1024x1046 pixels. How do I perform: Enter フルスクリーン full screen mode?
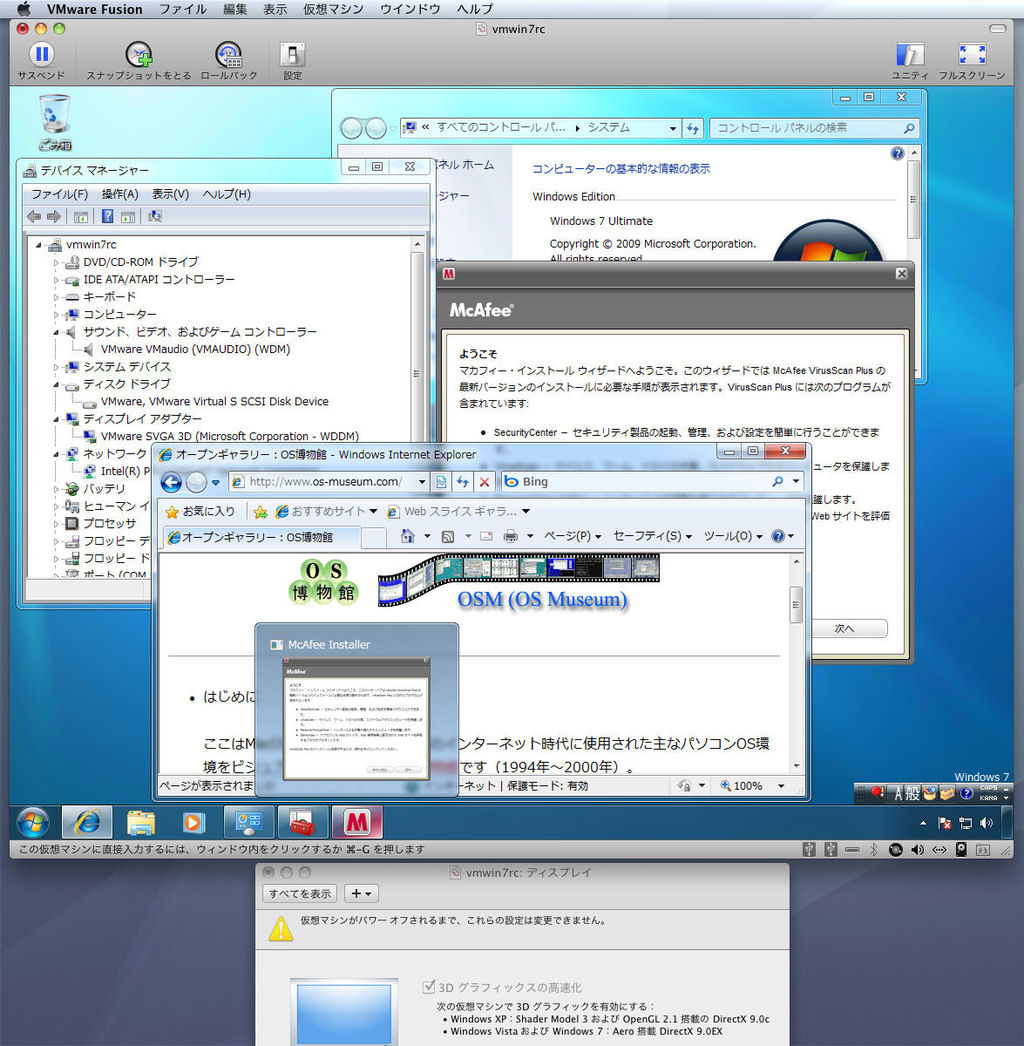(972, 55)
